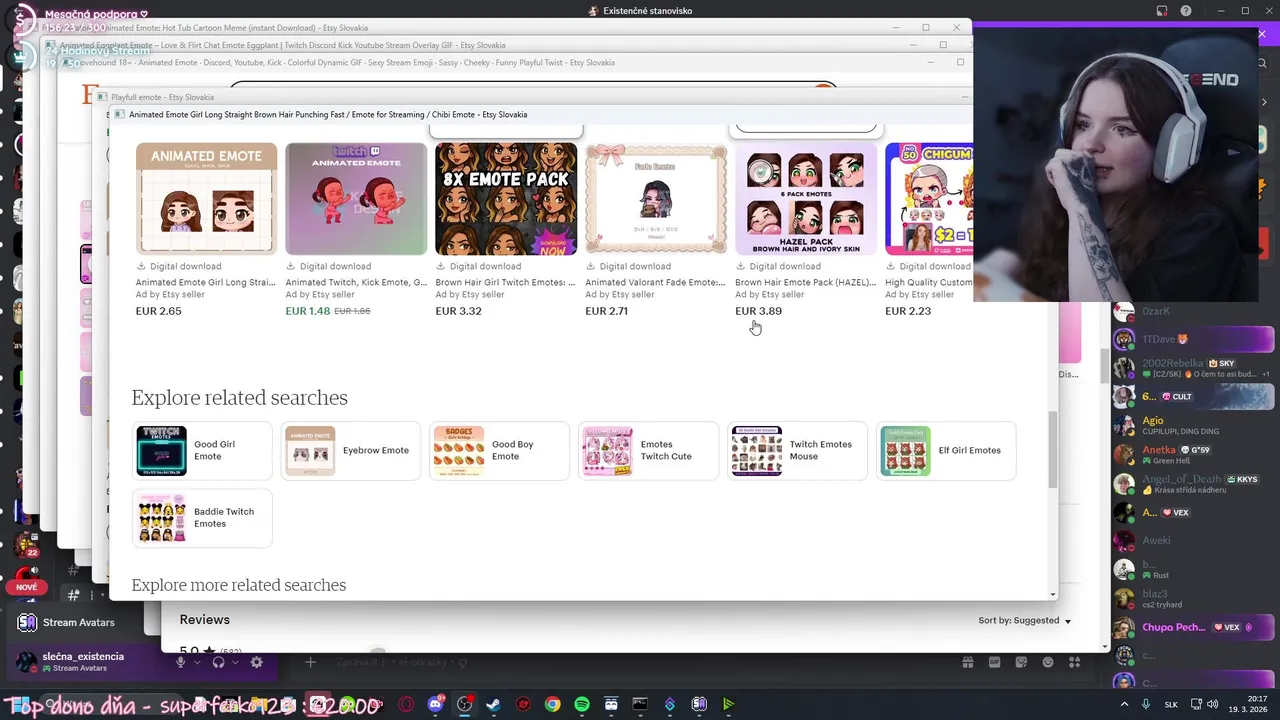This screenshot has width=1280, height=720.
Task: Click the 'Brown Hair Girl Twitch Emotes' listing title
Action: coord(505,282)
